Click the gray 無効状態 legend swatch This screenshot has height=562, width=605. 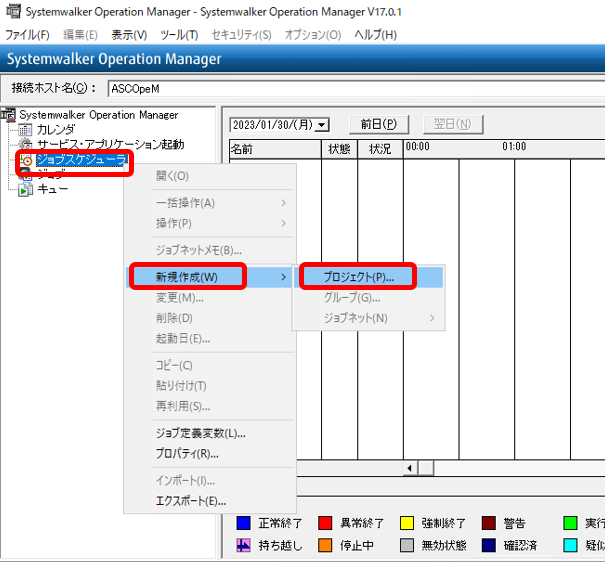click(407, 545)
